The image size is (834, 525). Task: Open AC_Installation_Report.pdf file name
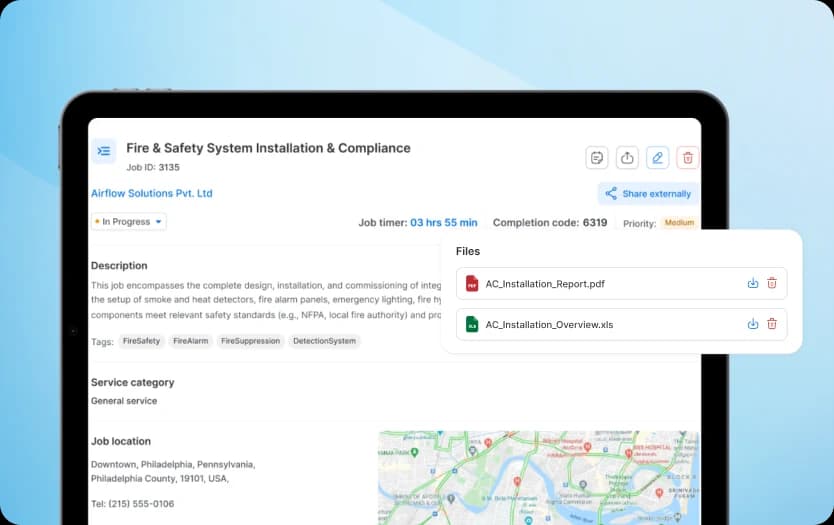tap(545, 284)
